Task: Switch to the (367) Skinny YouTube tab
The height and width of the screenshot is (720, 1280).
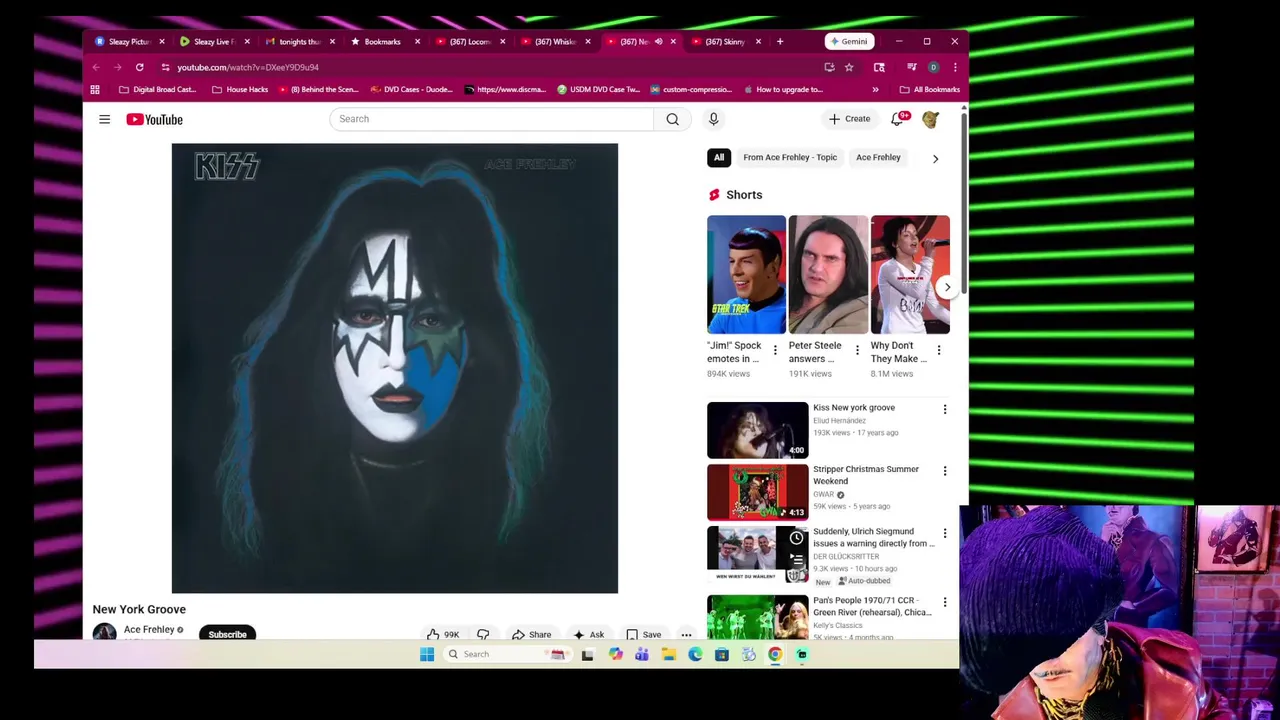Action: (725, 41)
